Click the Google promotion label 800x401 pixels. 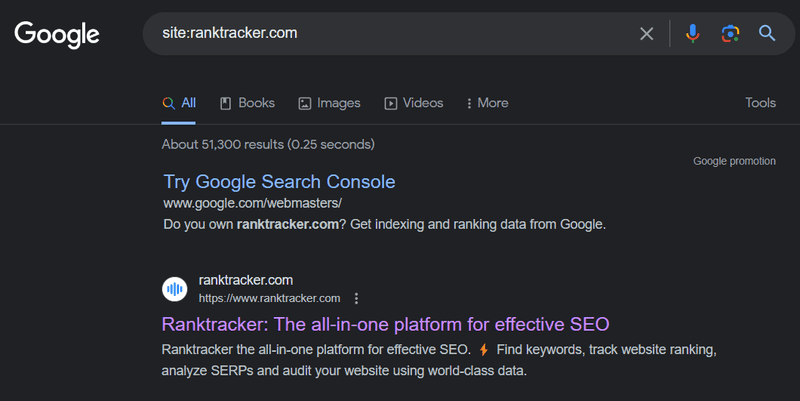tap(734, 161)
